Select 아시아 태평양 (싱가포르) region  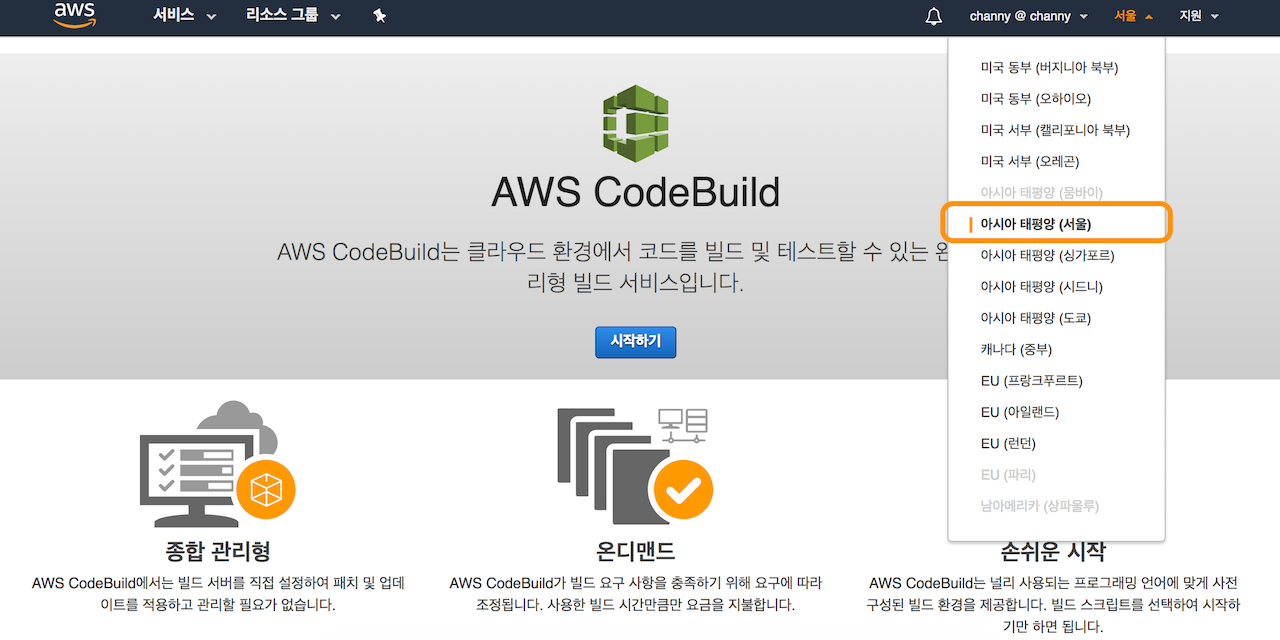(x=1047, y=255)
